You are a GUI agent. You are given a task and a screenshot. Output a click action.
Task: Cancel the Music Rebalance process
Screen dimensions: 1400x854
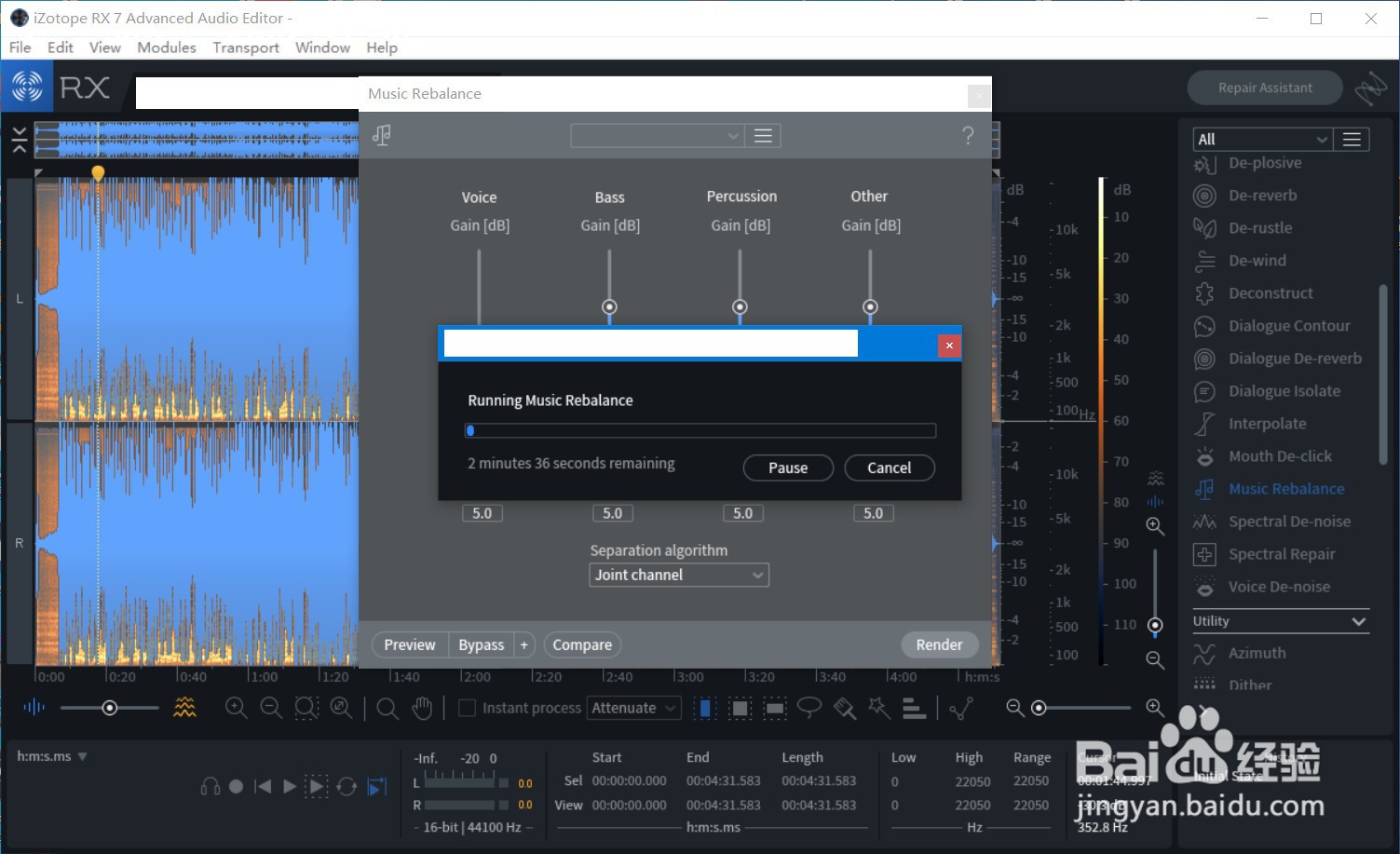tap(890, 468)
